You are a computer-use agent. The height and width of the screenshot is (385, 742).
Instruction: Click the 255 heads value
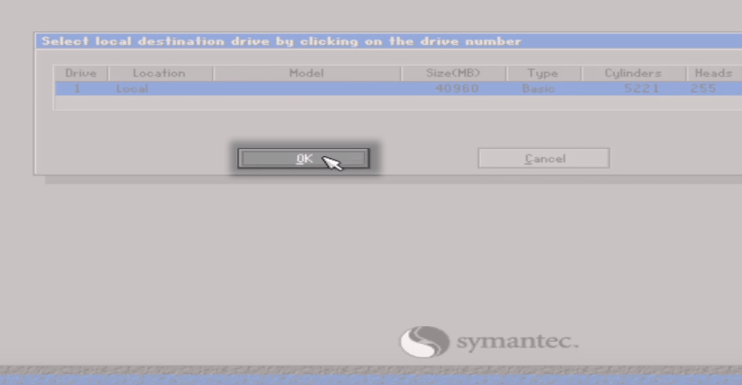703,88
